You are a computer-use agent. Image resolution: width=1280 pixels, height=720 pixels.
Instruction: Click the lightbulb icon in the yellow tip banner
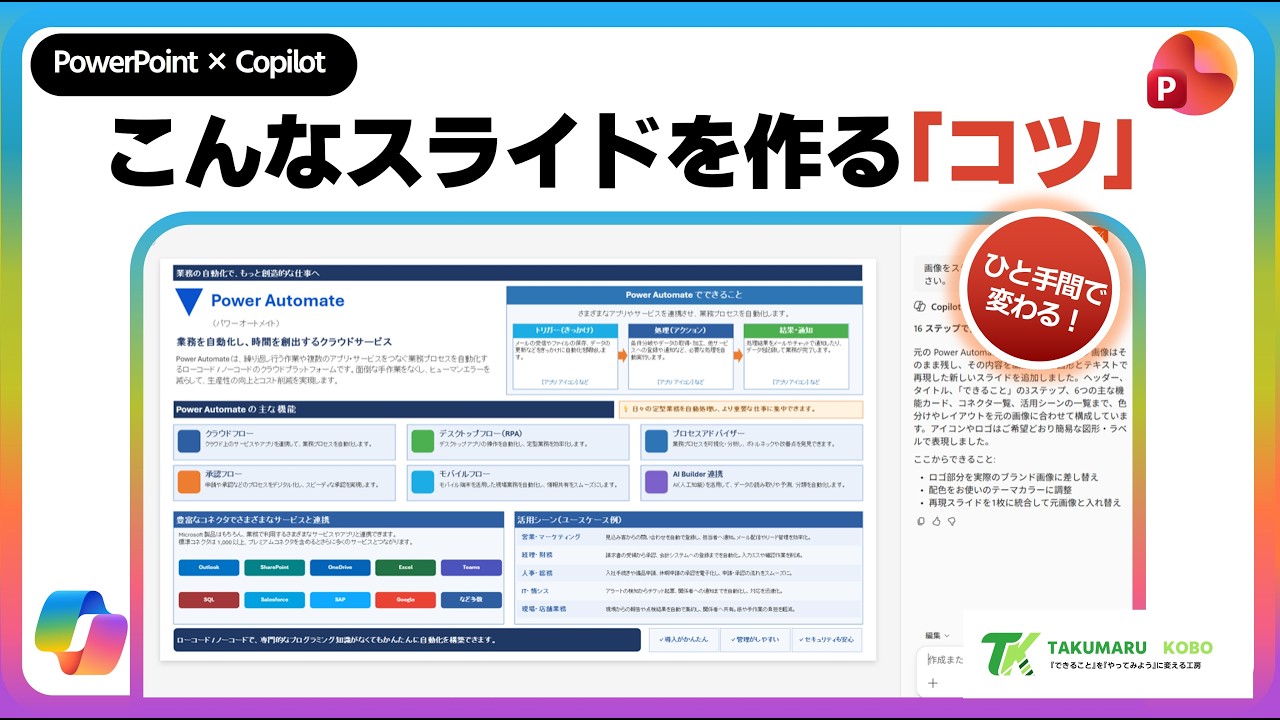(x=625, y=409)
